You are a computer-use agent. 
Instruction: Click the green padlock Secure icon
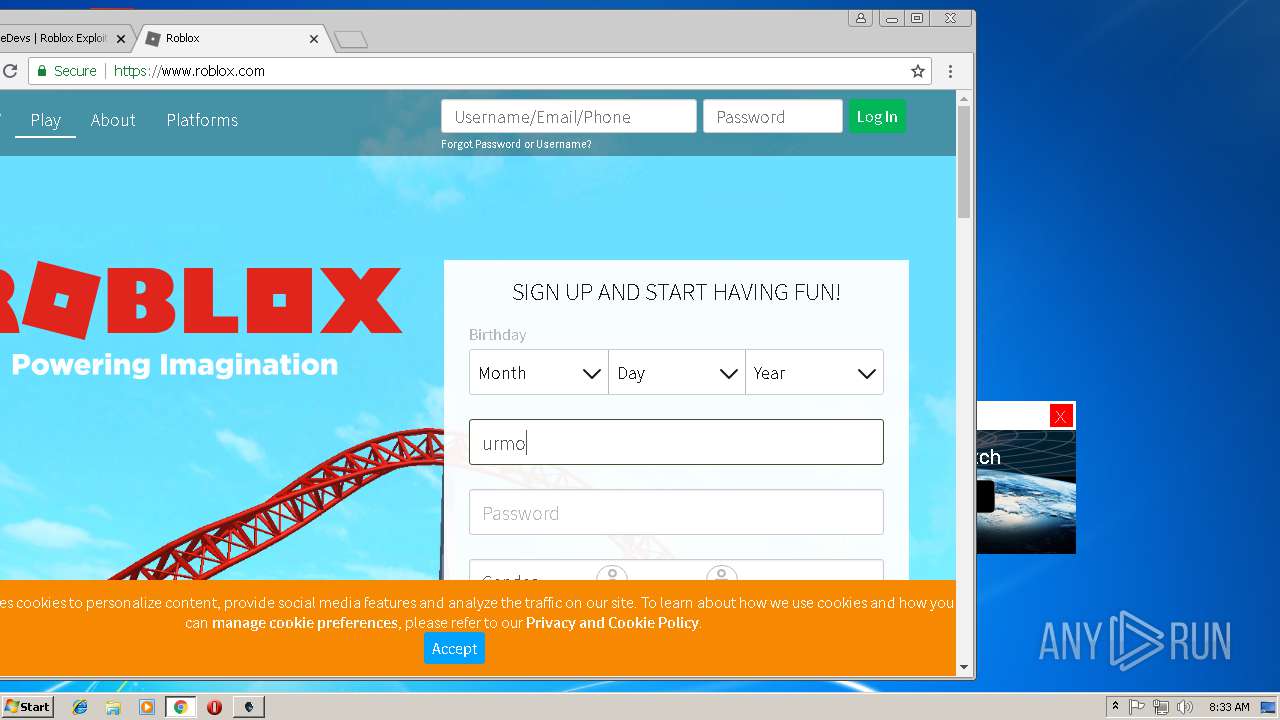point(42,71)
